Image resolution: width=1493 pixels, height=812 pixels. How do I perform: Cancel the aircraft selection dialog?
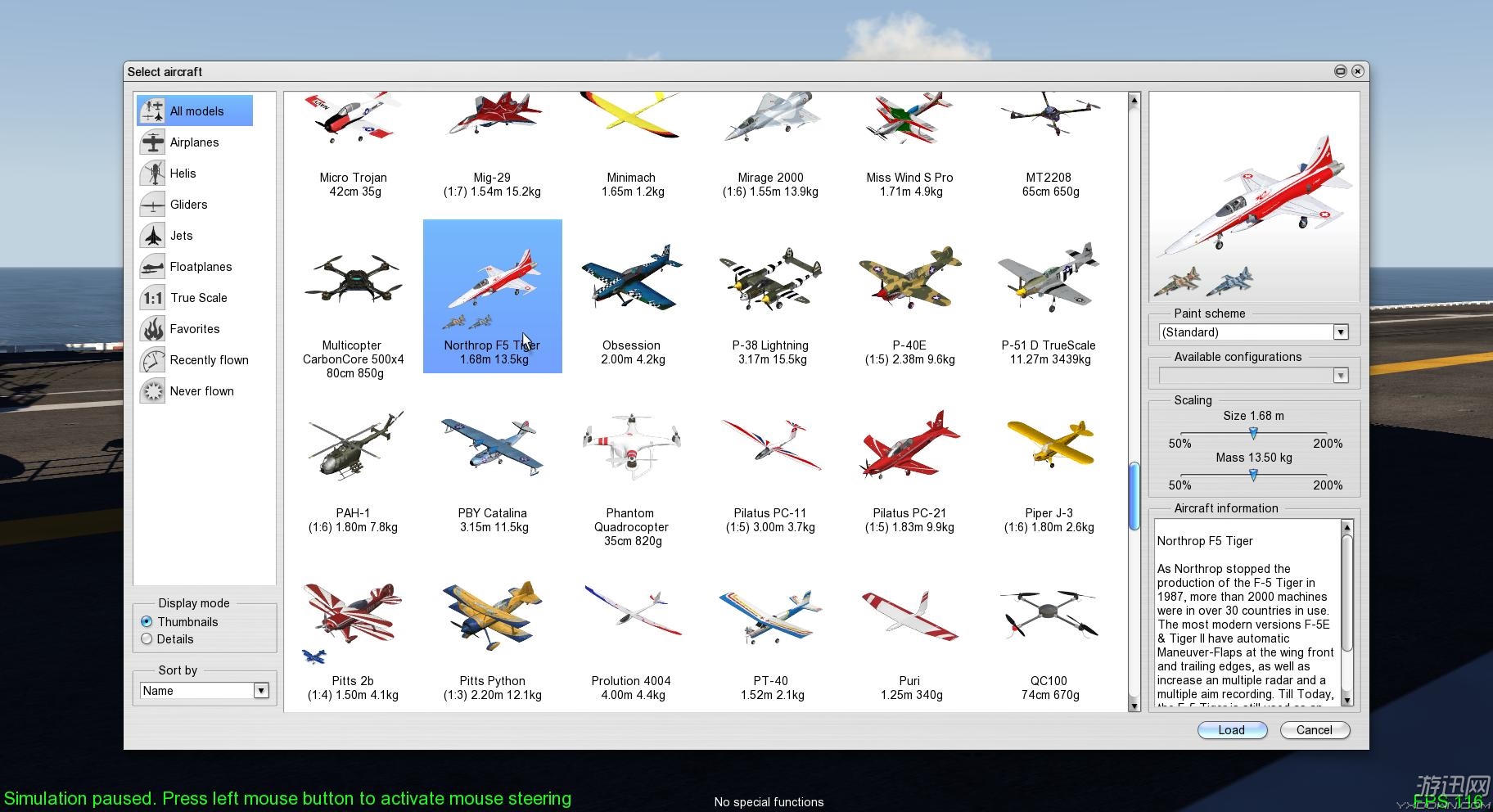point(1314,729)
